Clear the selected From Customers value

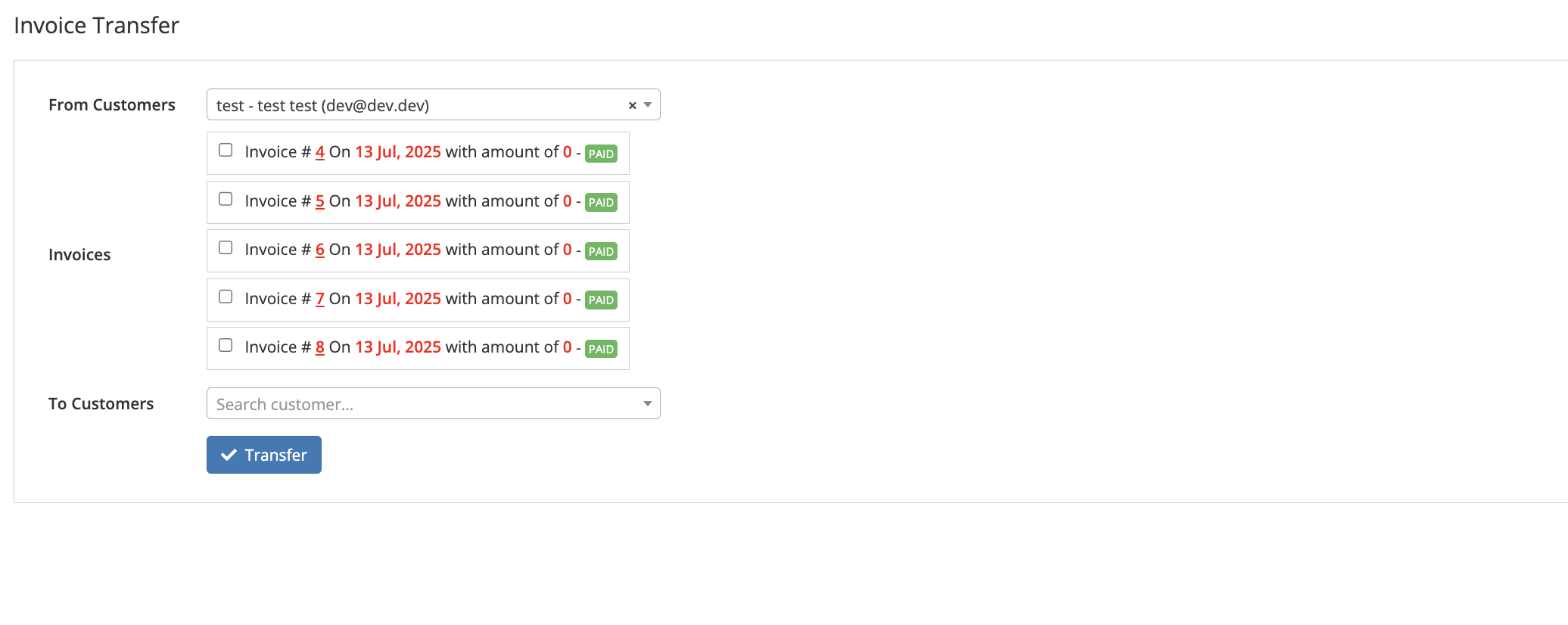click(x=632, y=106)
